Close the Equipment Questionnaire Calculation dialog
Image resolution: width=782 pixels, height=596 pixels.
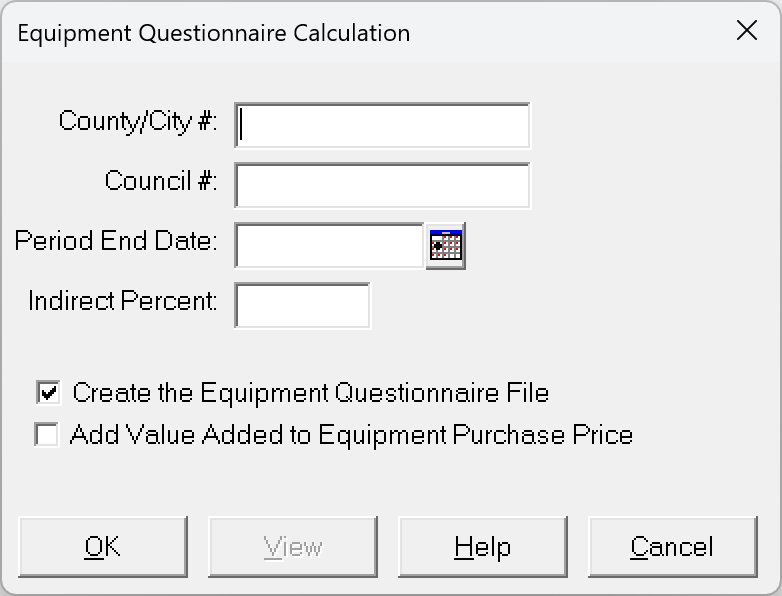coord(746,31)
